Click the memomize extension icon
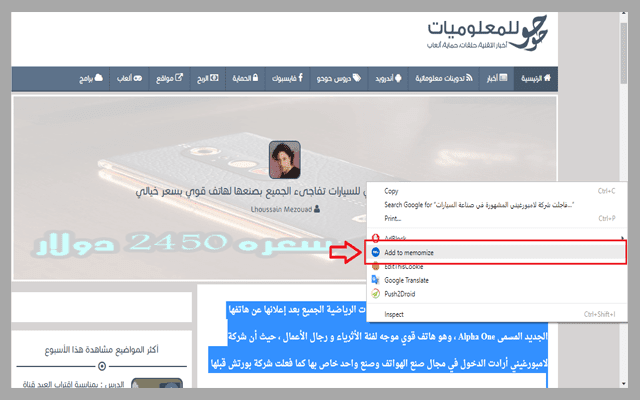 click(374, 253)
